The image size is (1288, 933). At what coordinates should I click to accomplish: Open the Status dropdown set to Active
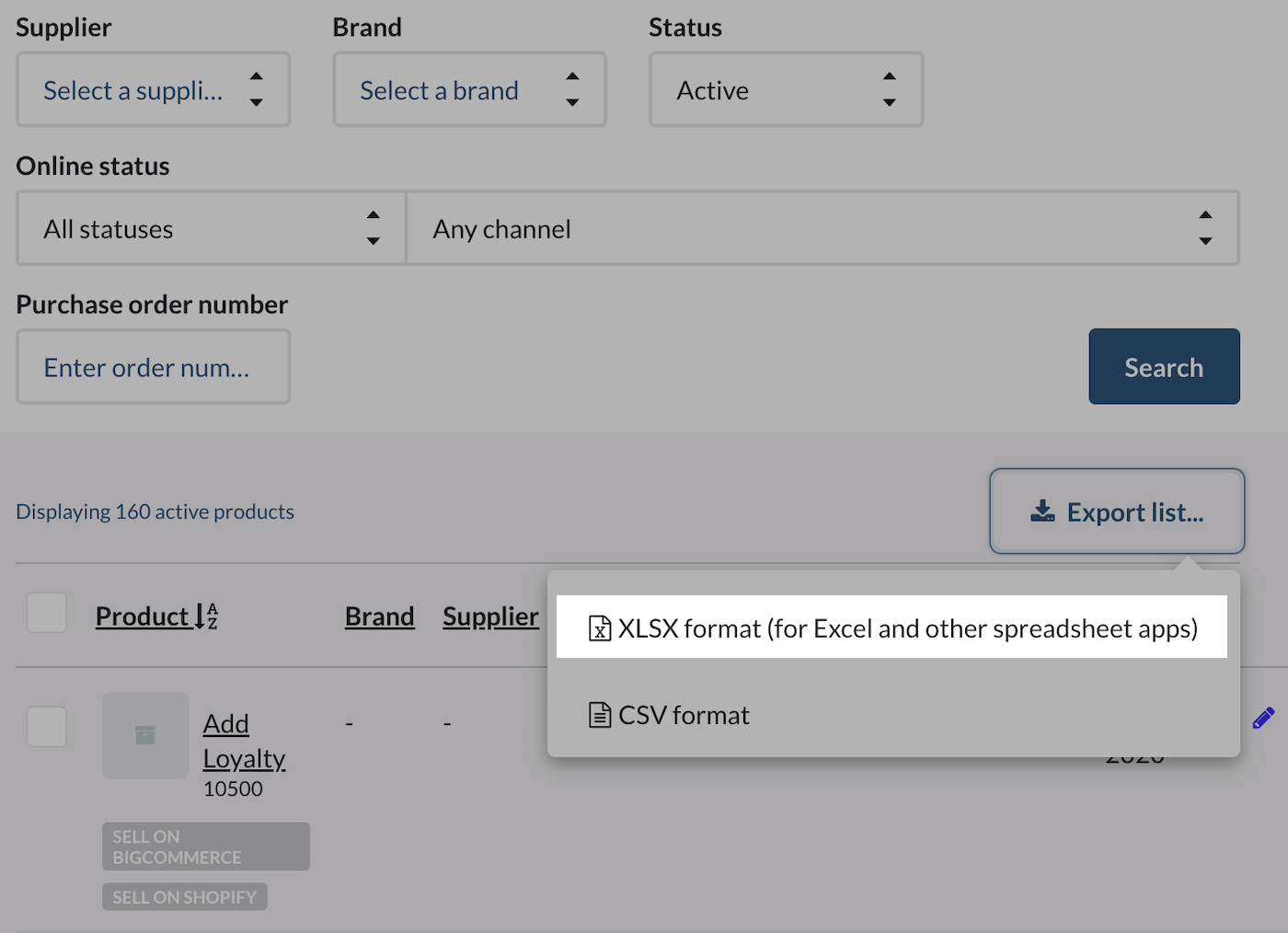pos(786,89)
